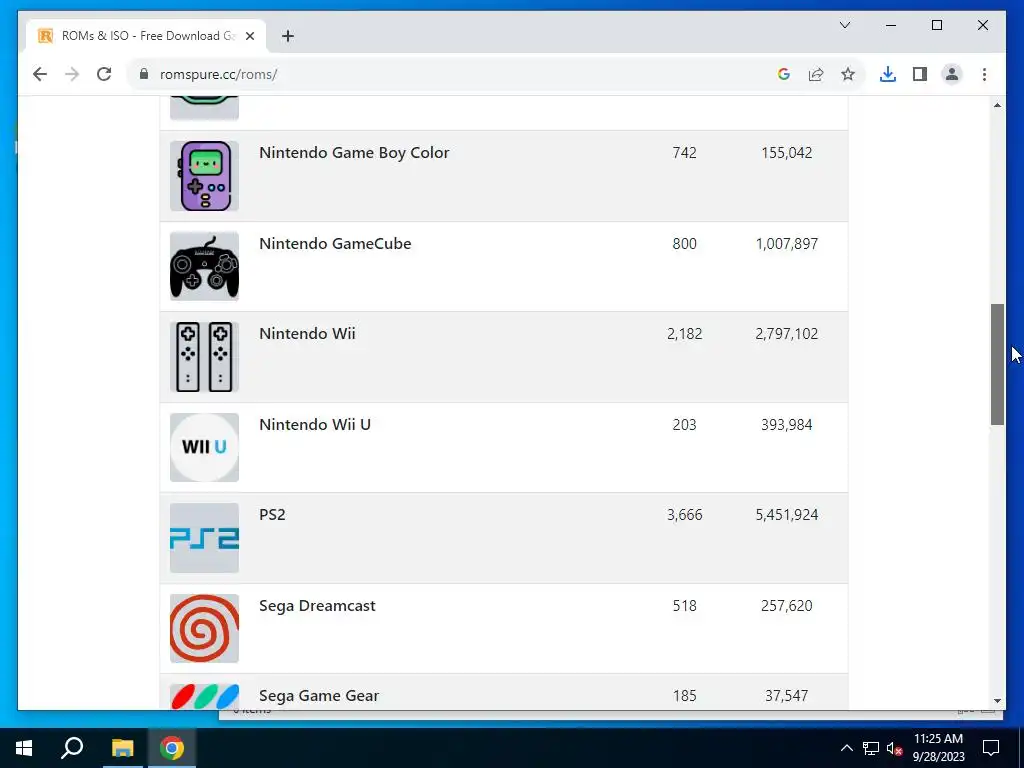Viewport: 1024px width, 768px height.
Task: Show hidden system tray icons
Action: point(846,748)
